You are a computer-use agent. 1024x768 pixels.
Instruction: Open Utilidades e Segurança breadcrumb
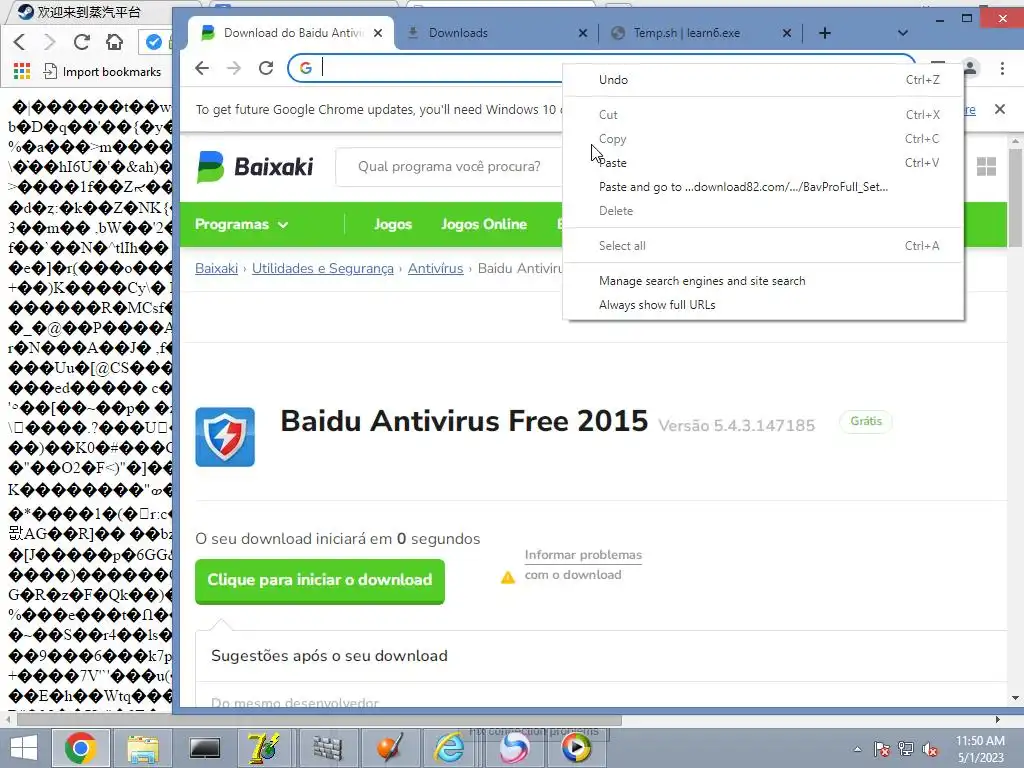click(323, 268)
